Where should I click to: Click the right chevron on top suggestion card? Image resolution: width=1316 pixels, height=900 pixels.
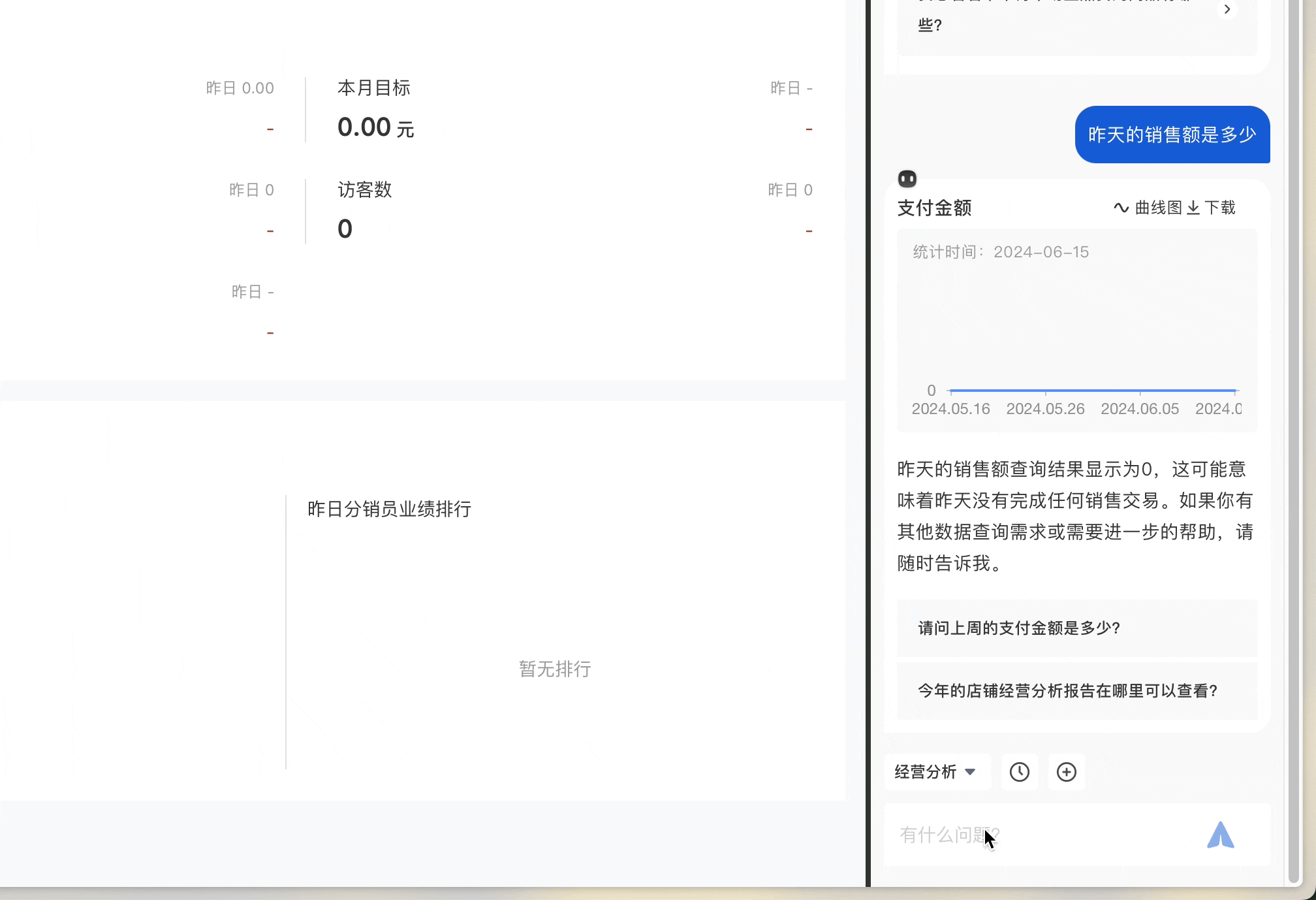[1227, 9]
